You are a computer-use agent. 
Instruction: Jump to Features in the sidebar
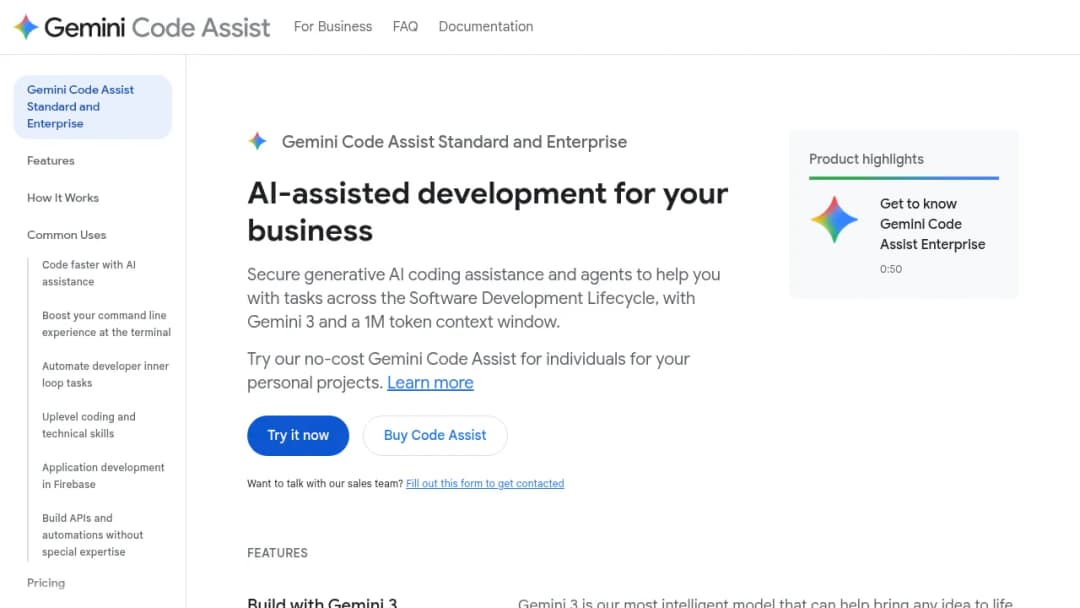[x=51, y=160]
